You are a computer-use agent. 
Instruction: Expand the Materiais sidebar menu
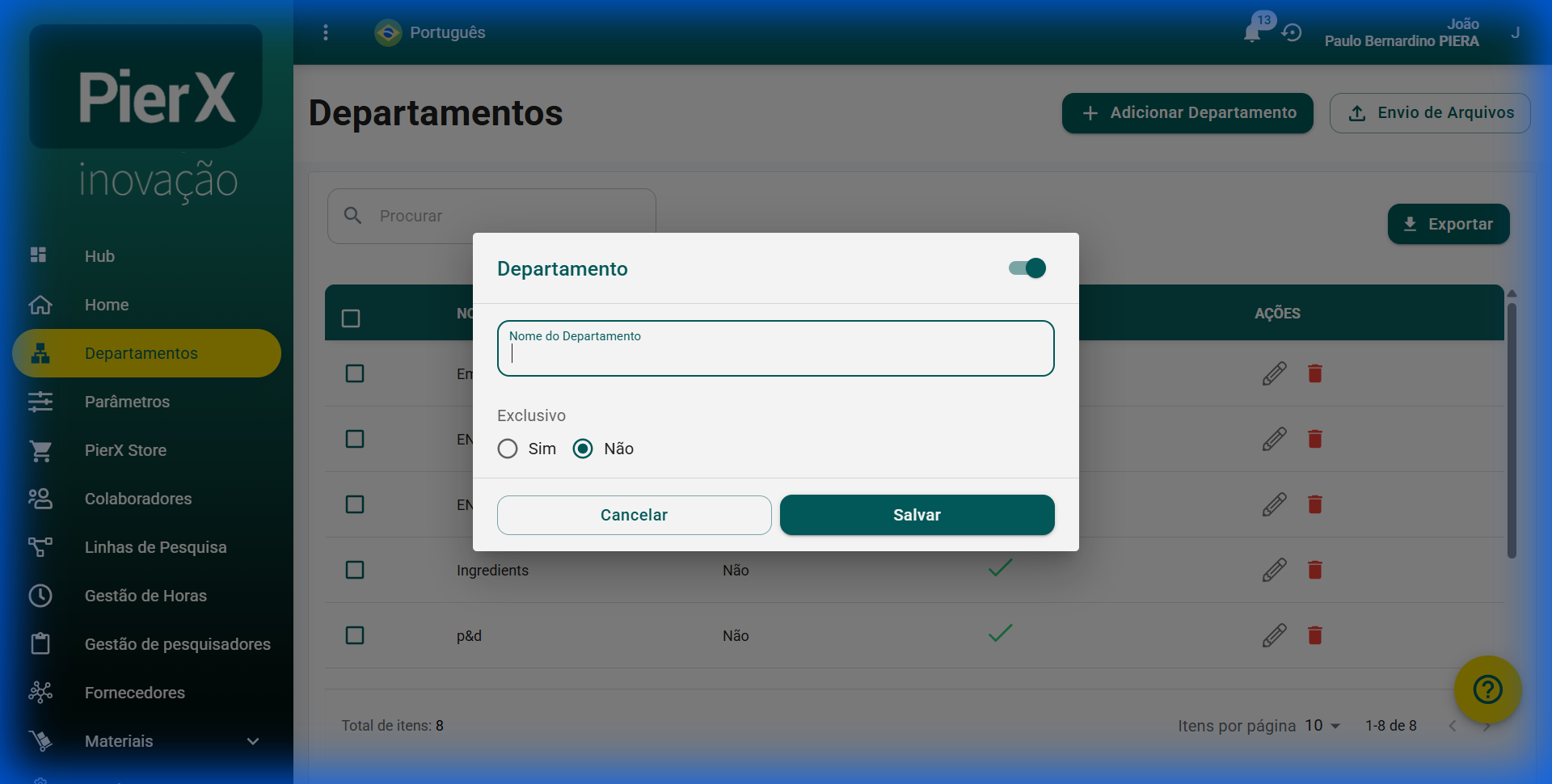tap(251, 741)
